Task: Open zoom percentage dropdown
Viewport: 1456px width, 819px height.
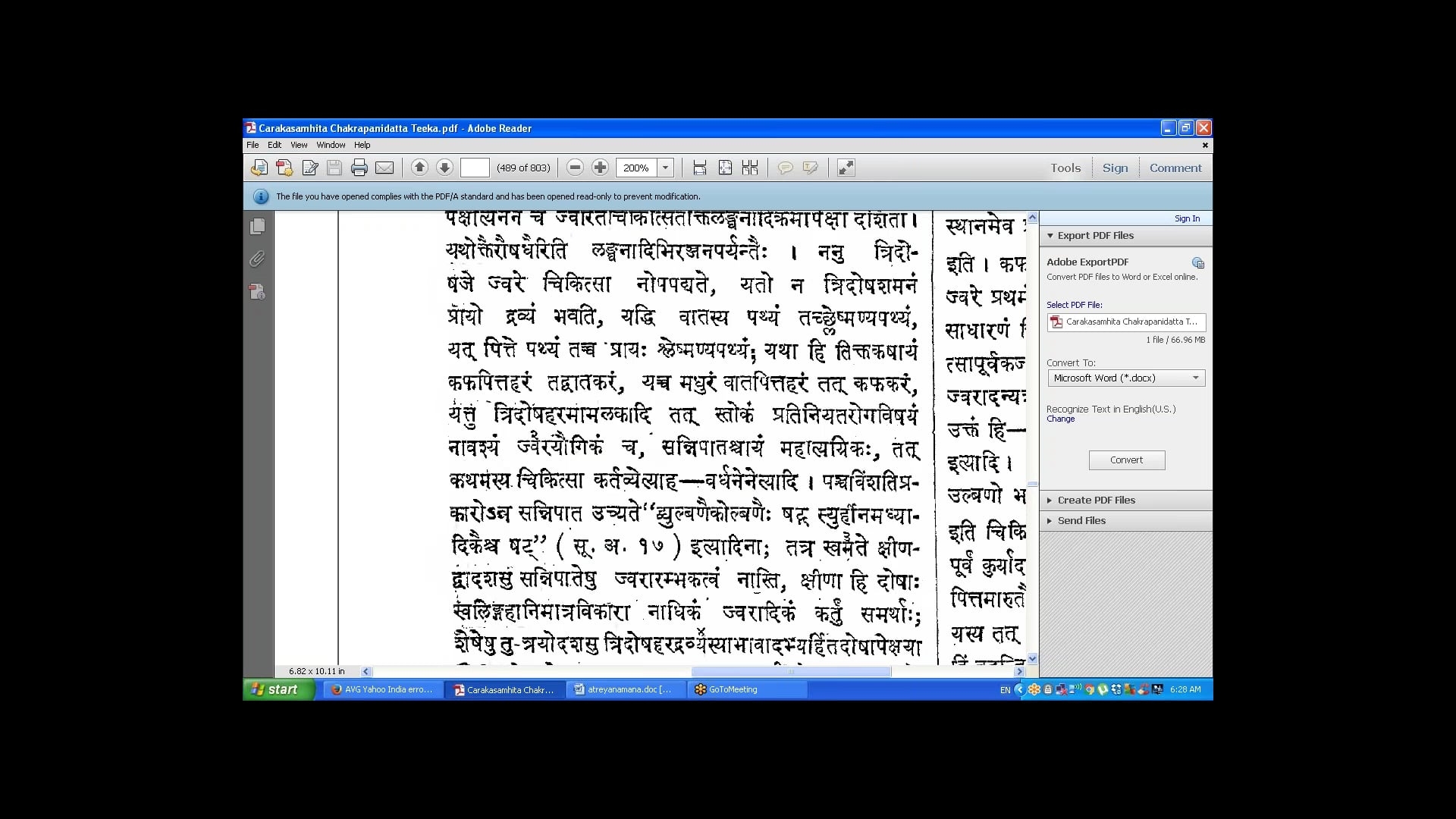Action: [665, 168]
